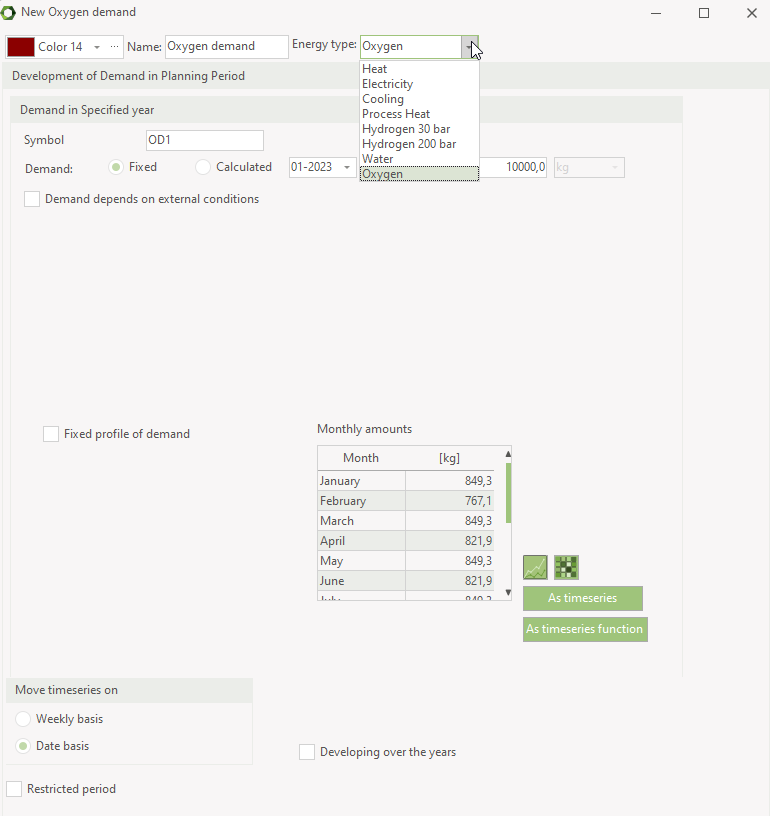770x816 pixels.
Task: Expand the 01-2023 date dropdown
Action: (x=347, y=168)
